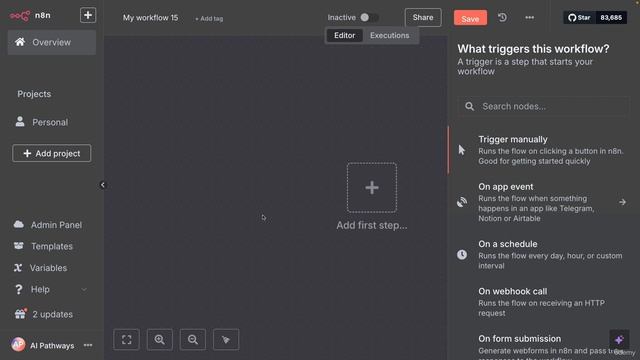Click the Trigger manually cursor icon

click(x=462, y=150)
